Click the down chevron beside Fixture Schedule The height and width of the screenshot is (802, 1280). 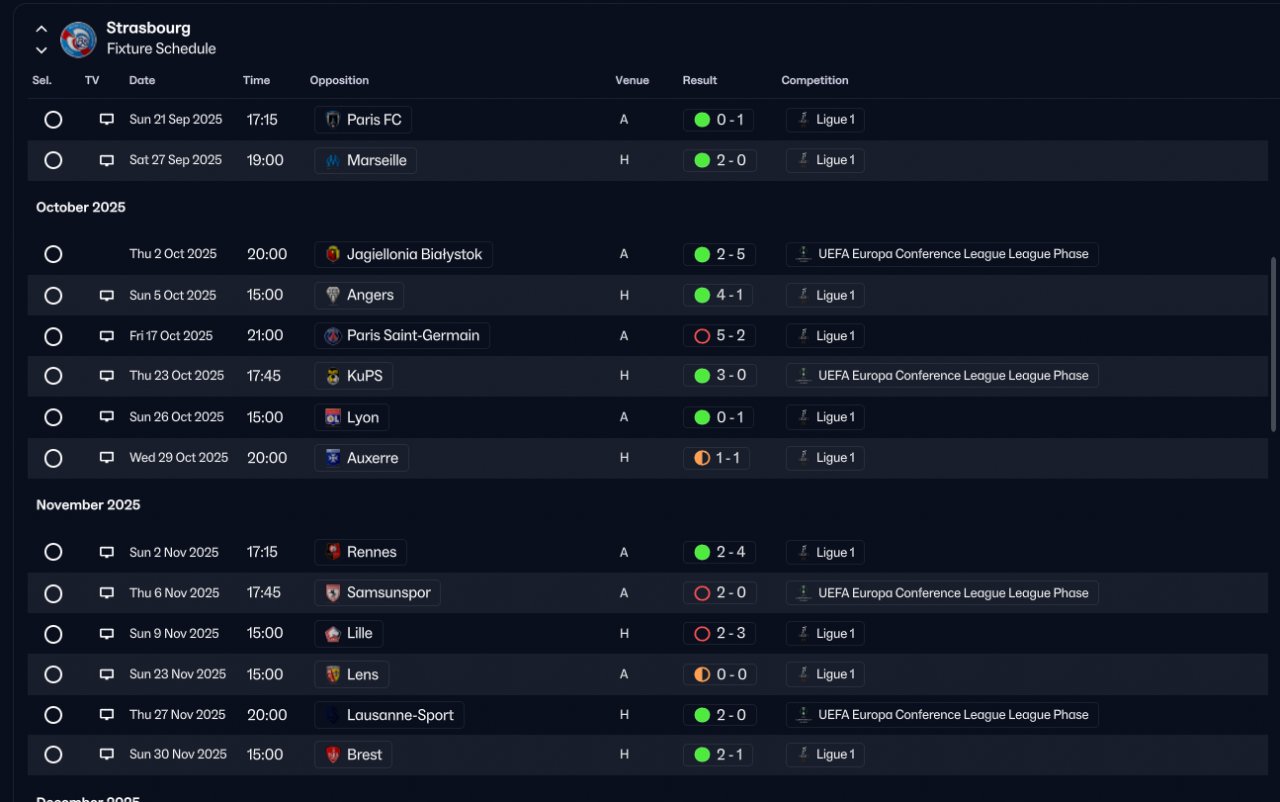click(x=41, y=50)
